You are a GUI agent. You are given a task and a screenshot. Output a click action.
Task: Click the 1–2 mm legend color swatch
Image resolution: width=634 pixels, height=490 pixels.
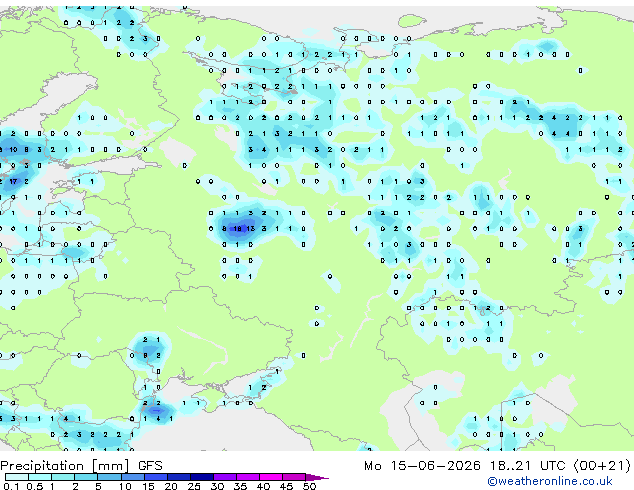(63, 477)
